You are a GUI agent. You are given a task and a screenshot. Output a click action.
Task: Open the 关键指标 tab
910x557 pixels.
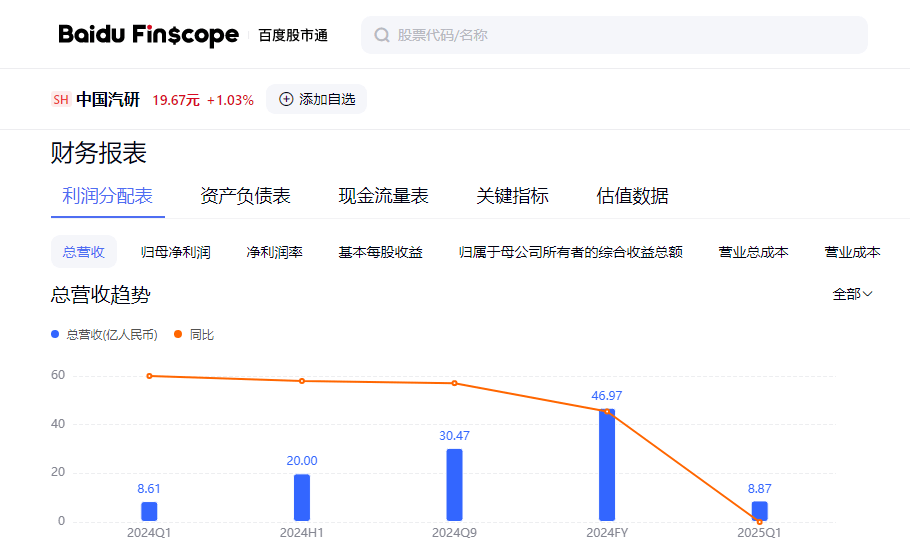pyautogui.click(x=512, y=196)
